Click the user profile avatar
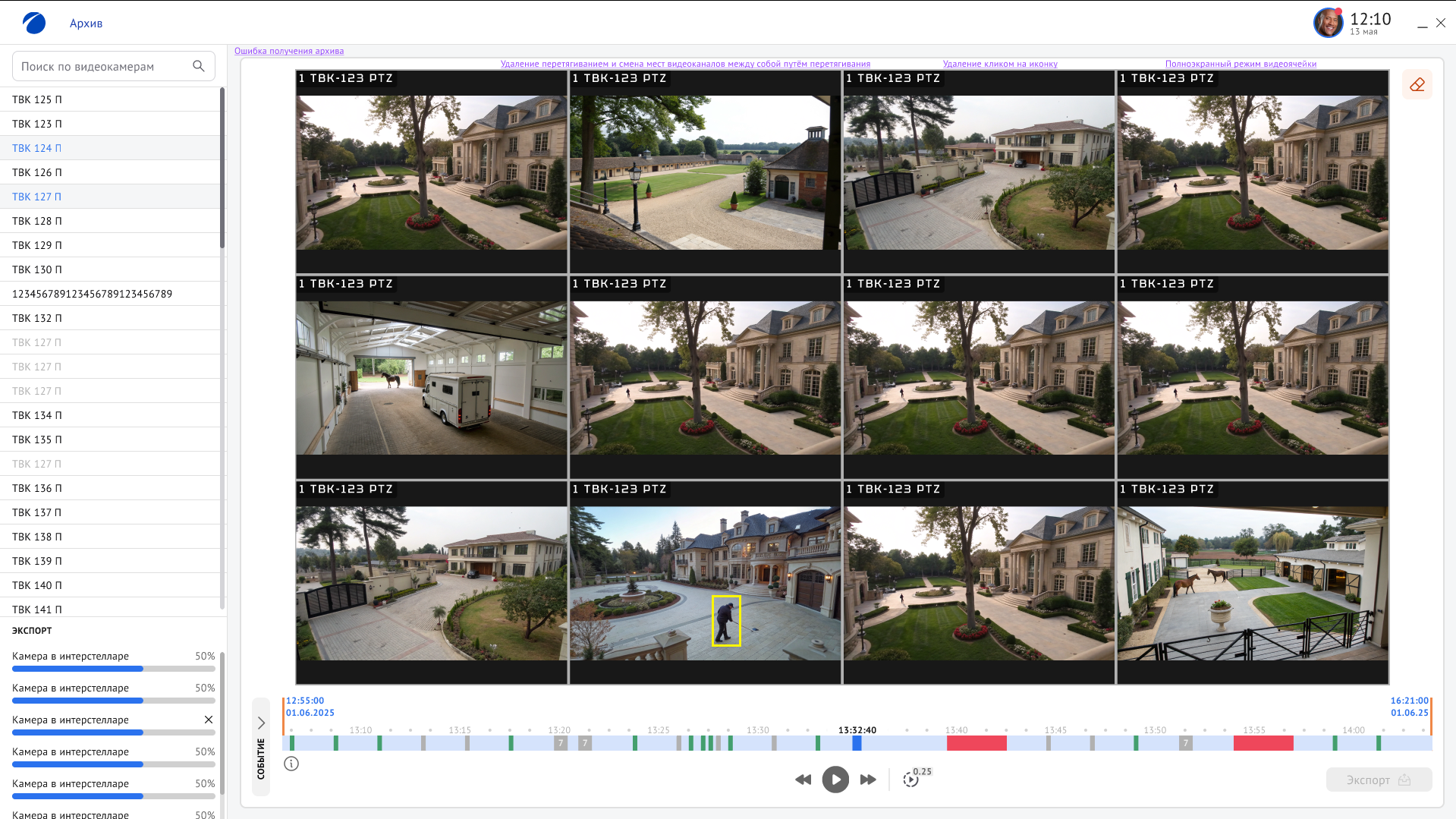Viewport: 1456px width, 819px height. [x=1328, y=23]
